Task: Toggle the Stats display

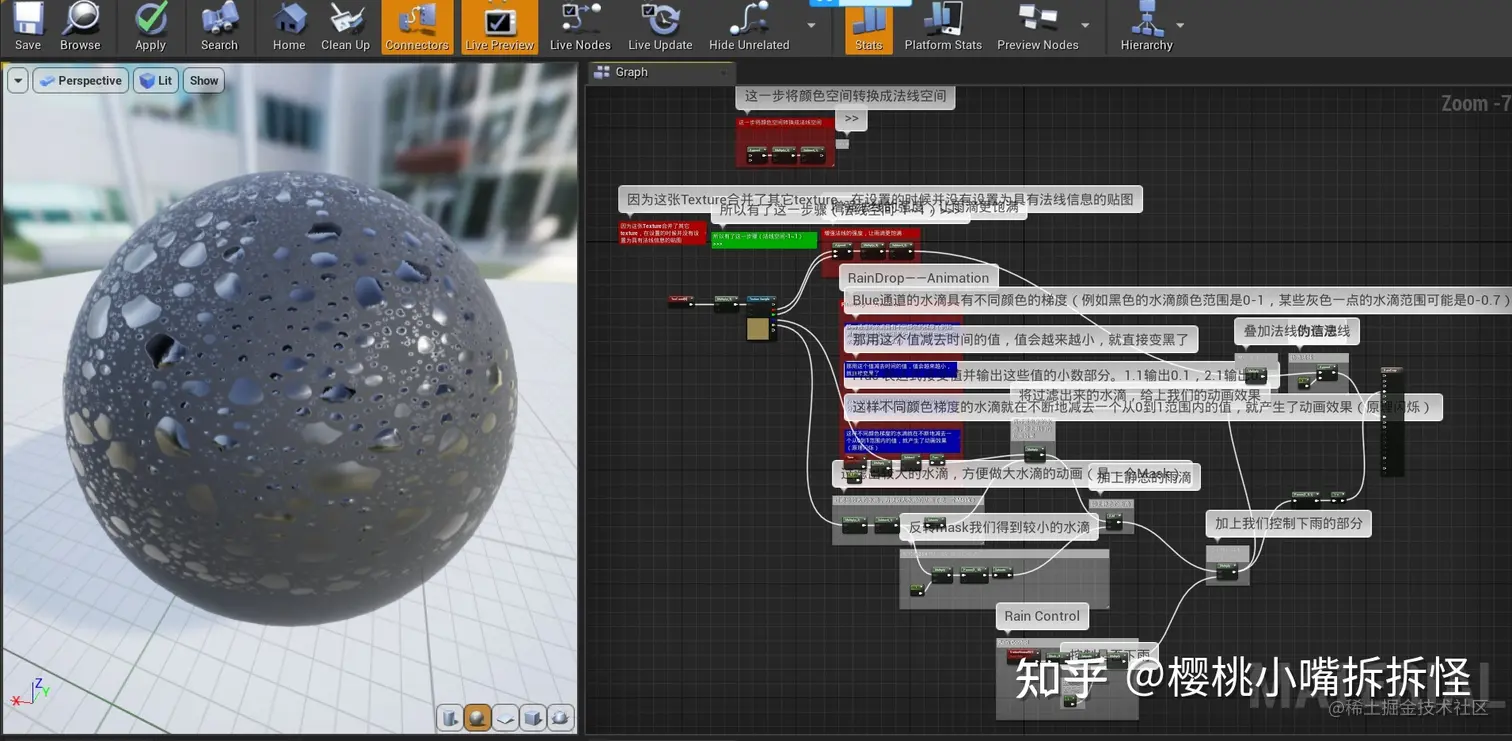Action: pyautogui.click(x=869, y=27)
